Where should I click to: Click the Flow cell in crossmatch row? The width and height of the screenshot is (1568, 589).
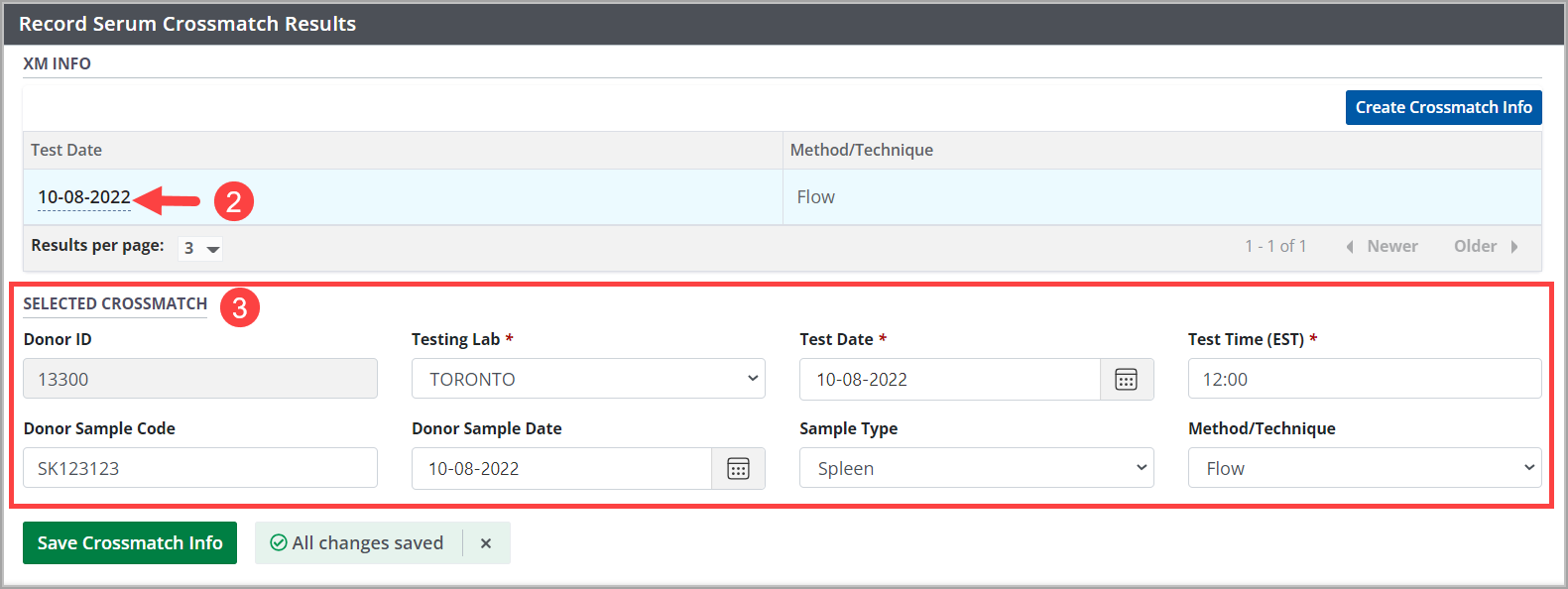click(815, 197)
